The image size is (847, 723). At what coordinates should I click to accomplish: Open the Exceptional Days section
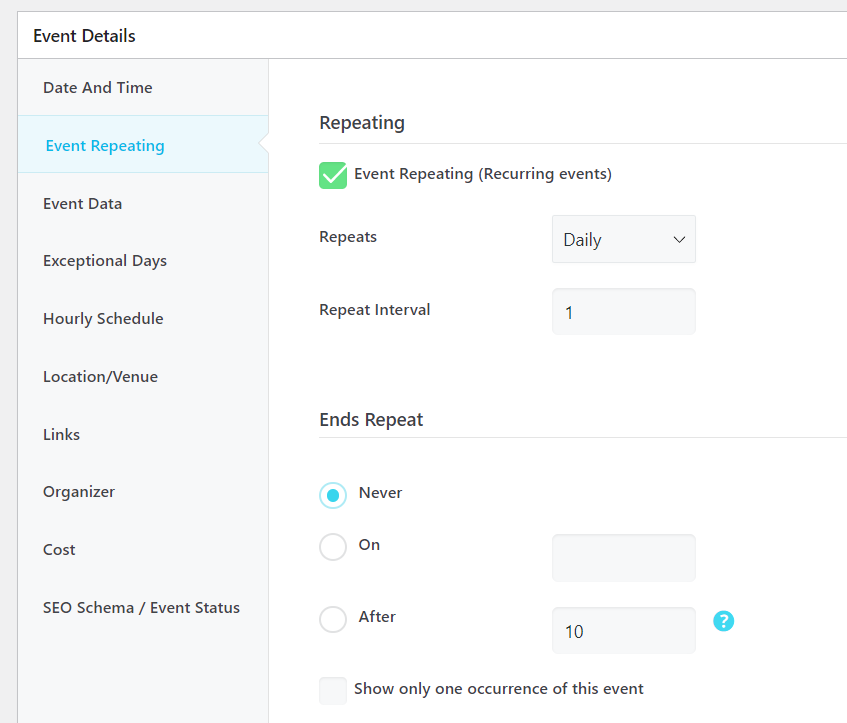[105, 261]
